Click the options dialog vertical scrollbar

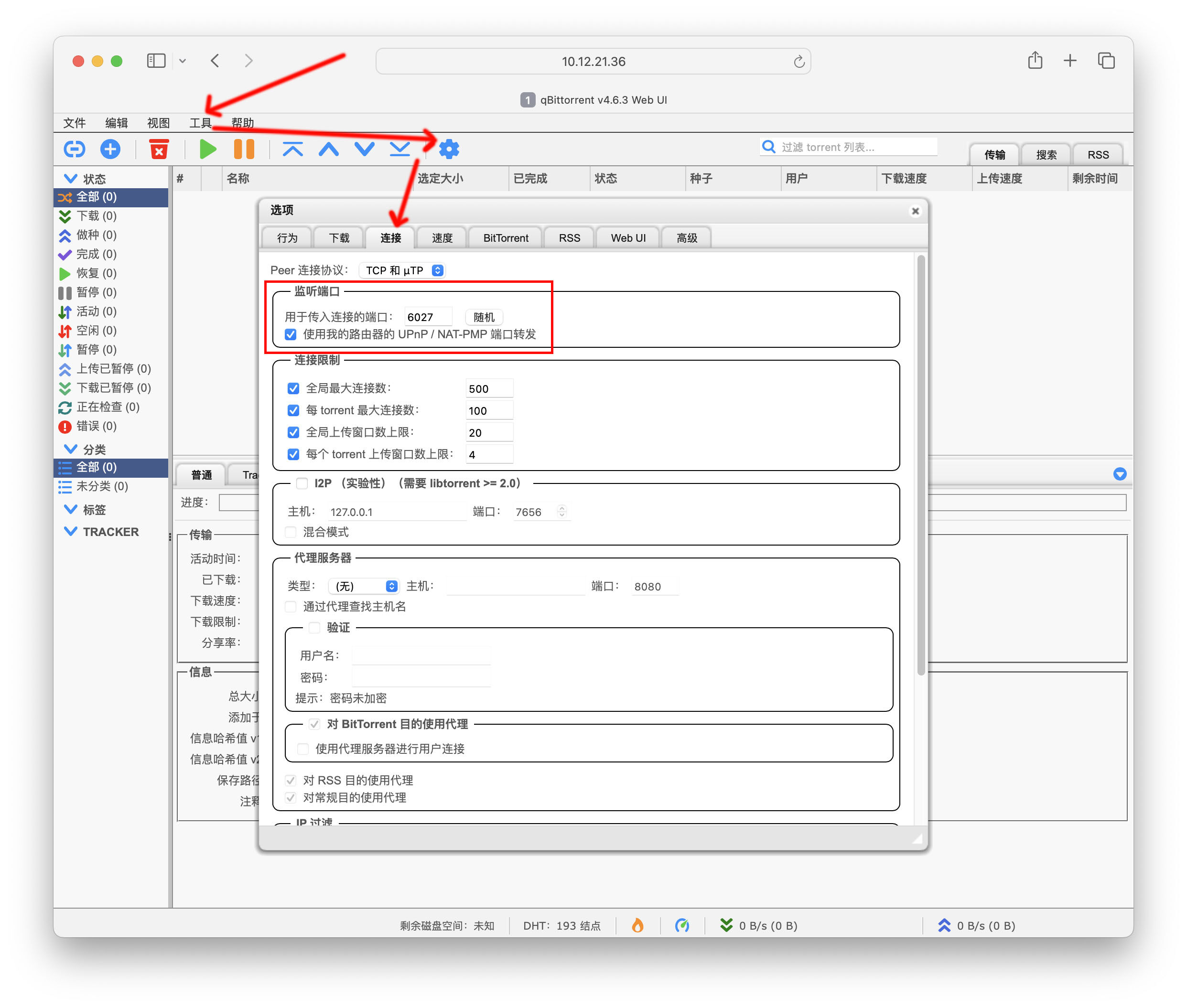click(921, 465)
